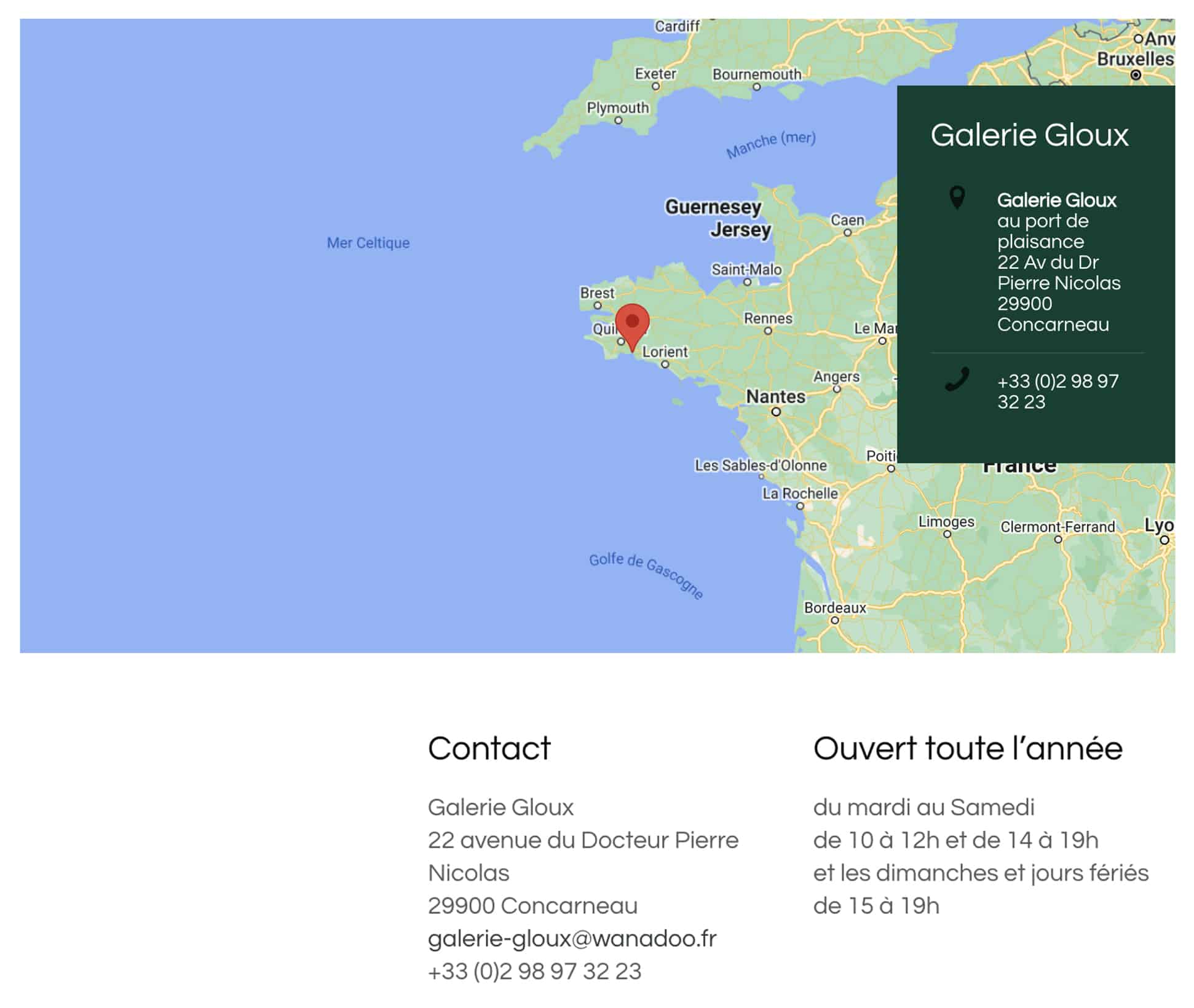Click the Contact heading

pos(489,749)
